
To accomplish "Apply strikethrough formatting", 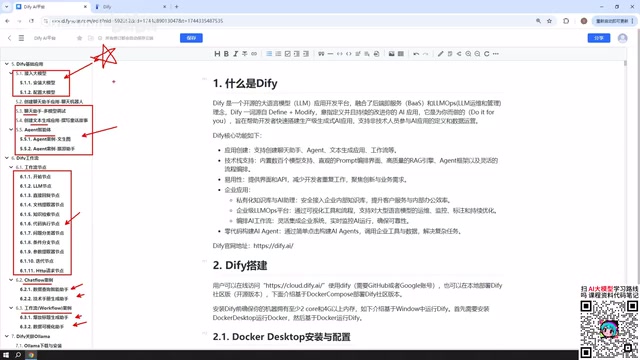I will [x=244, y=54].
